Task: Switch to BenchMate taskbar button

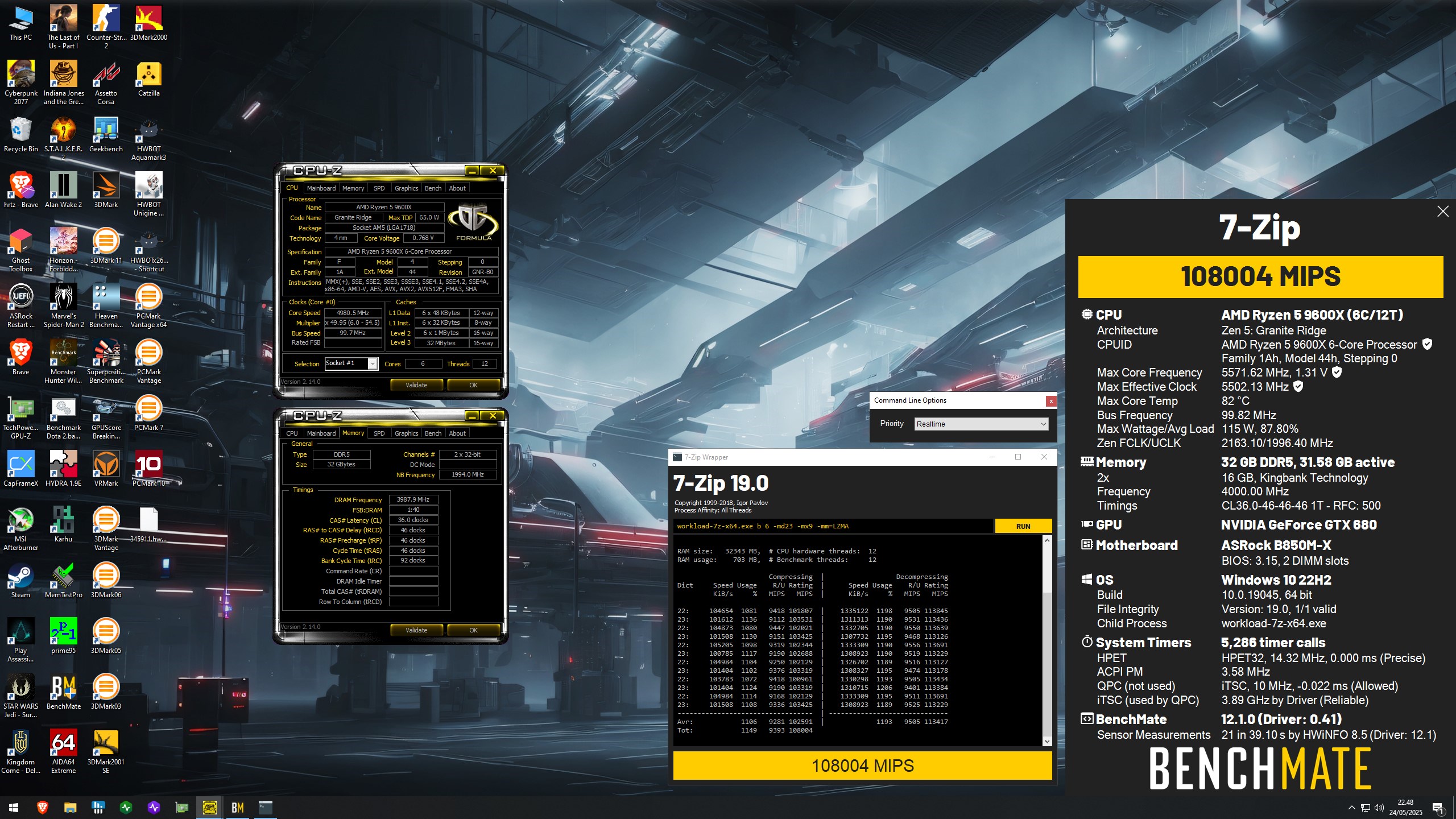Action: (238, 808)
